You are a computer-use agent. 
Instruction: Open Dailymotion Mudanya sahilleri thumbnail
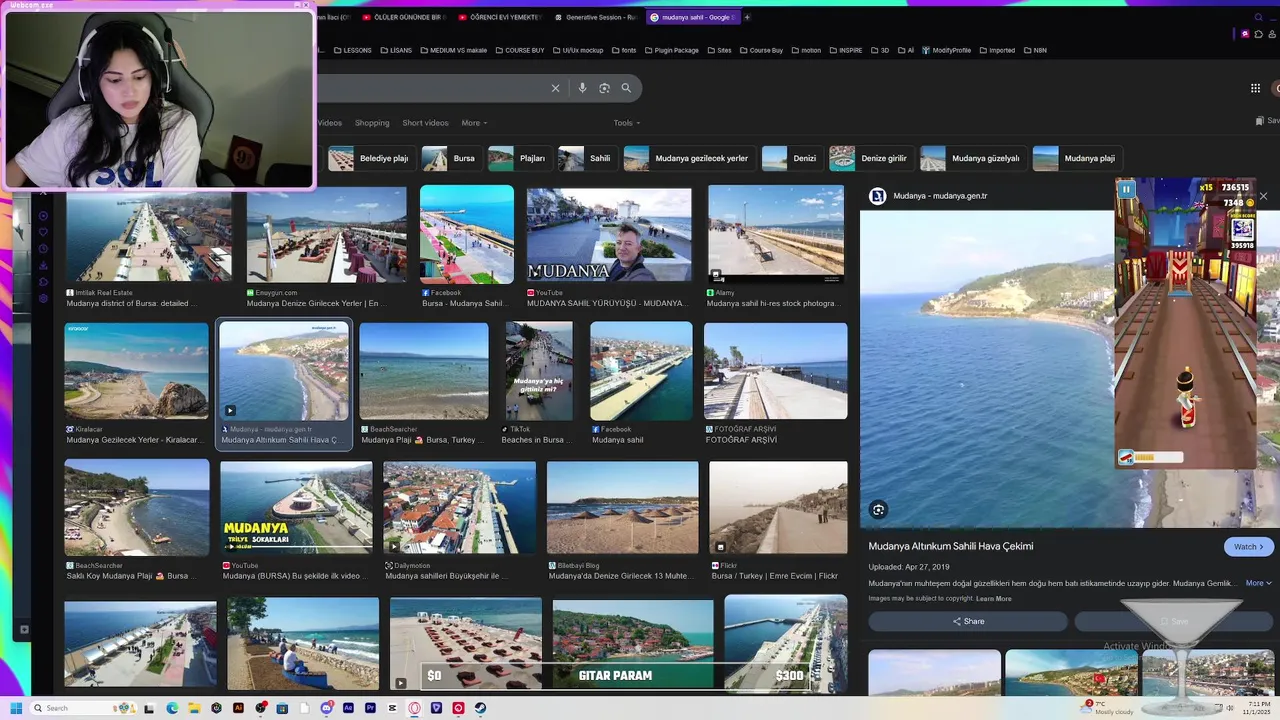(460, 508)
